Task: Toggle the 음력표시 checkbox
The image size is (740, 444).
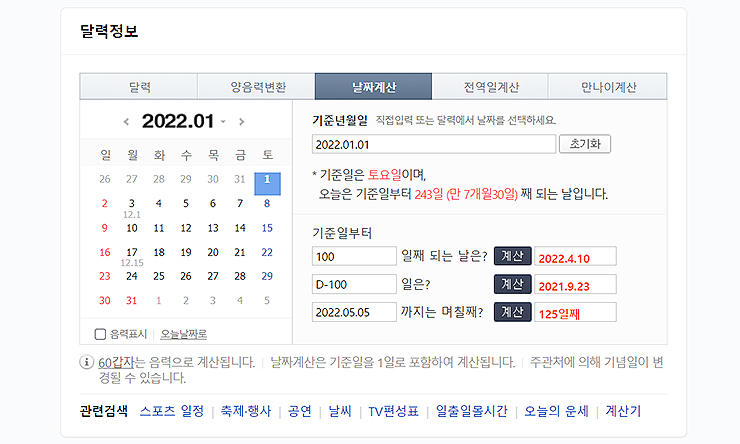Action: point(100,334)
